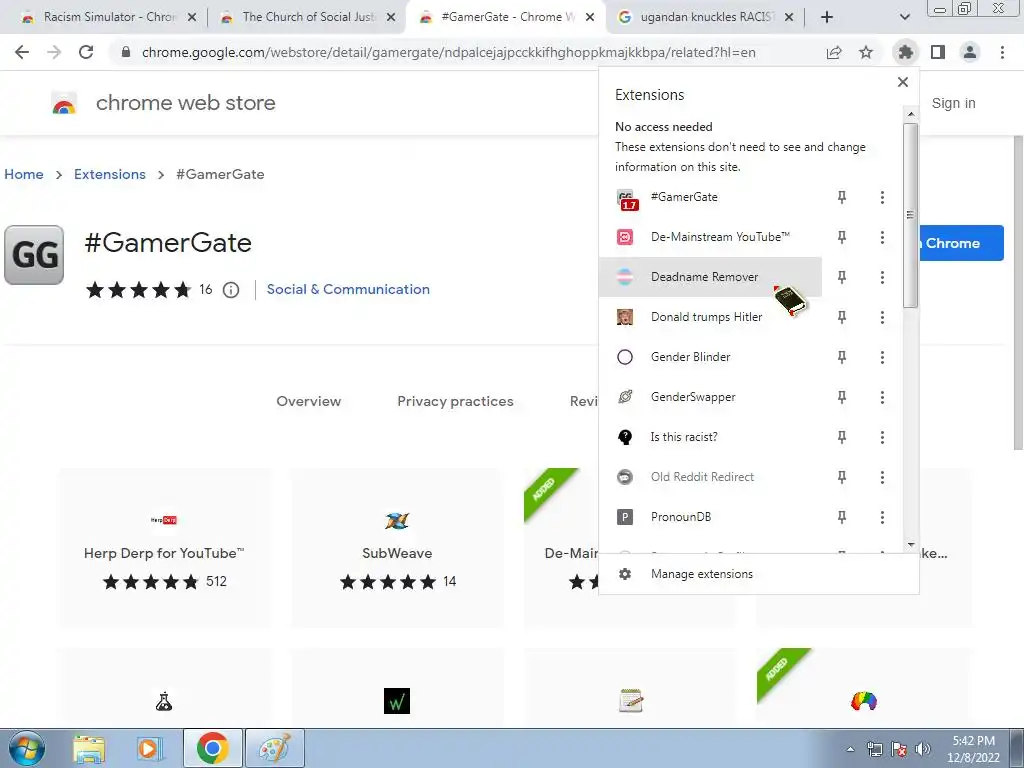Click the Donald trumps Hitler extension icon
The image size is (1024, 768).
tap(625, 317)
